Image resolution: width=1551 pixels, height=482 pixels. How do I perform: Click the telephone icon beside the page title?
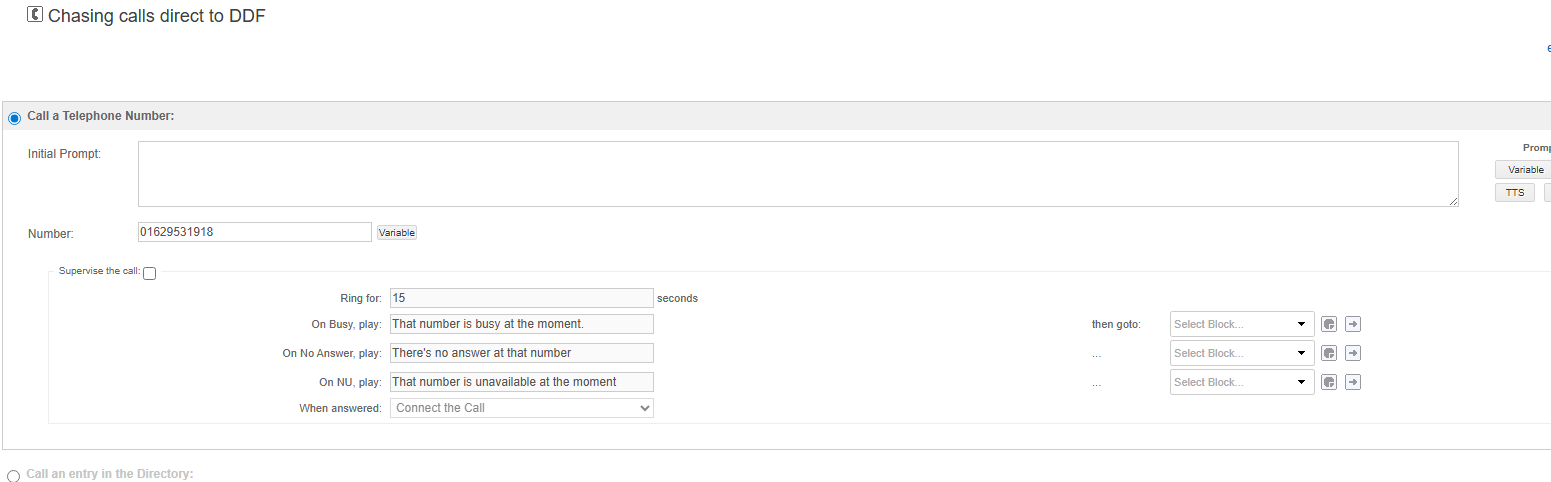pos(35,15)
